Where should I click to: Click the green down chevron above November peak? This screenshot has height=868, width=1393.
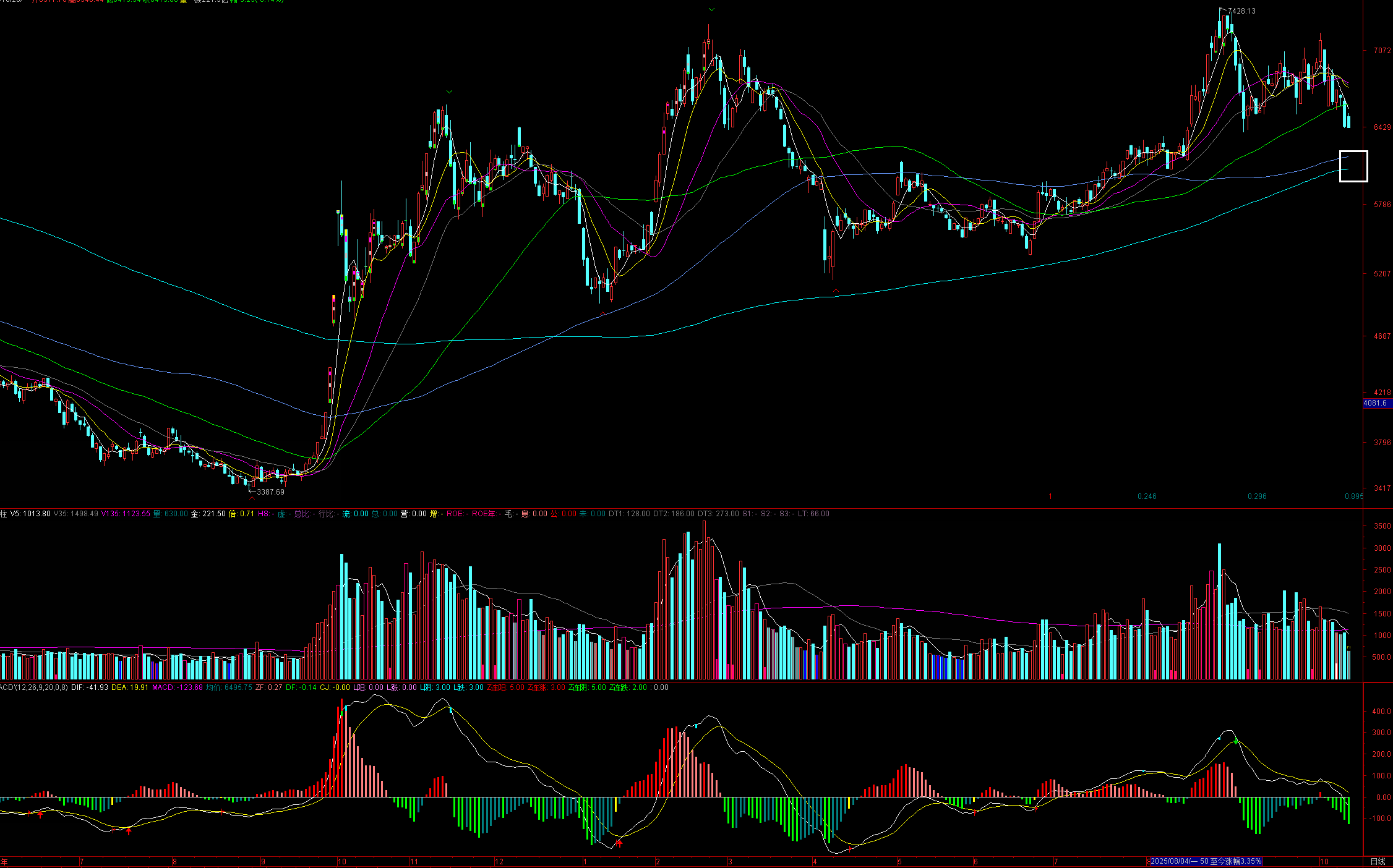[x=449, y=91]
